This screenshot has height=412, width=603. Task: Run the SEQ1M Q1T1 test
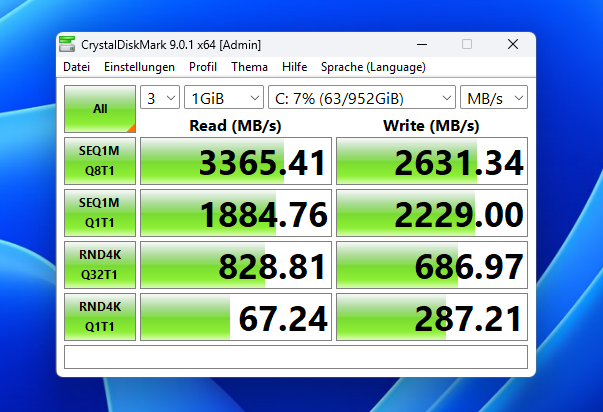[100, 213]
